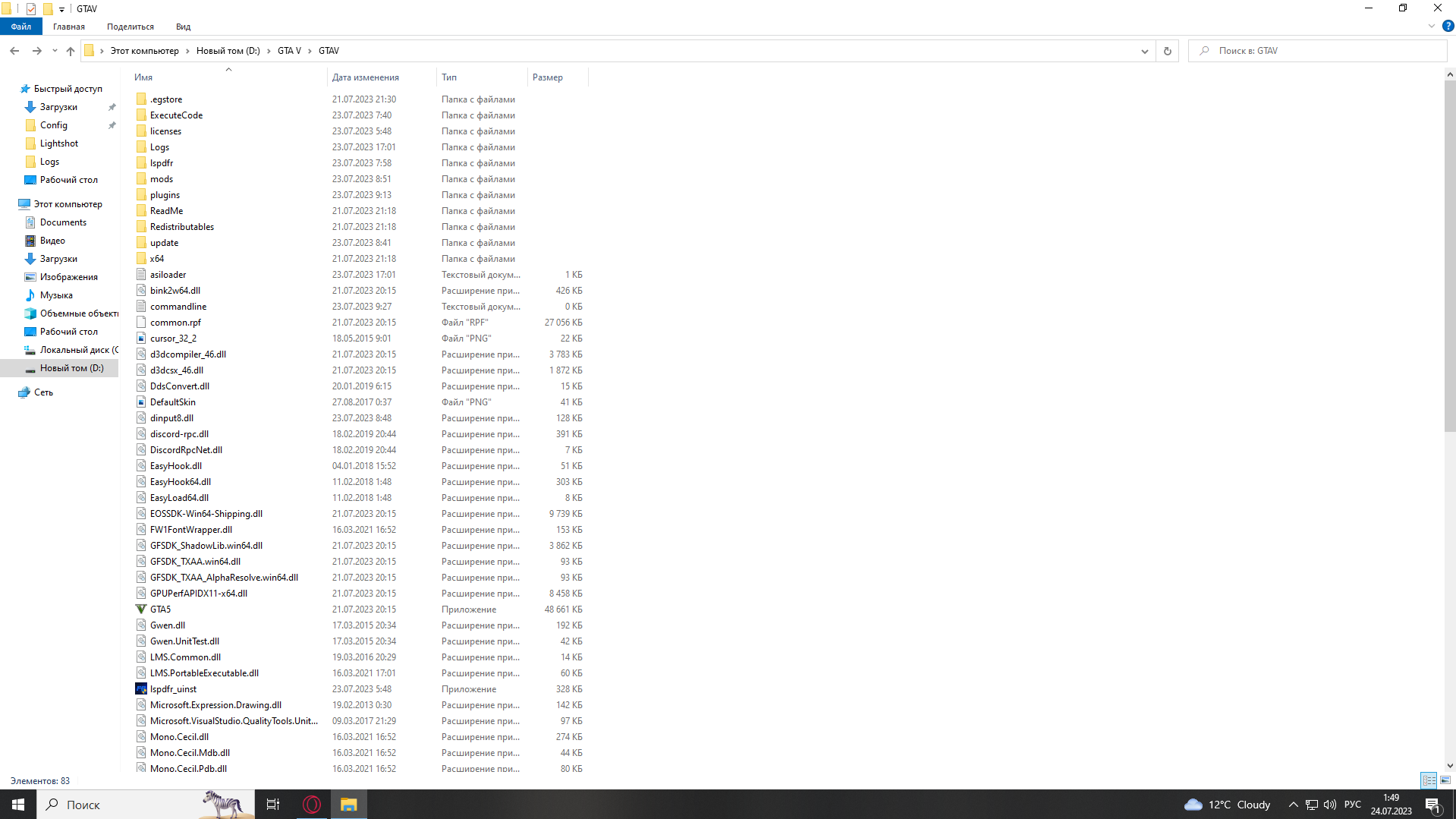Open Lightshot in navigation pane
1456x819 pixels.
click(58, 143)
